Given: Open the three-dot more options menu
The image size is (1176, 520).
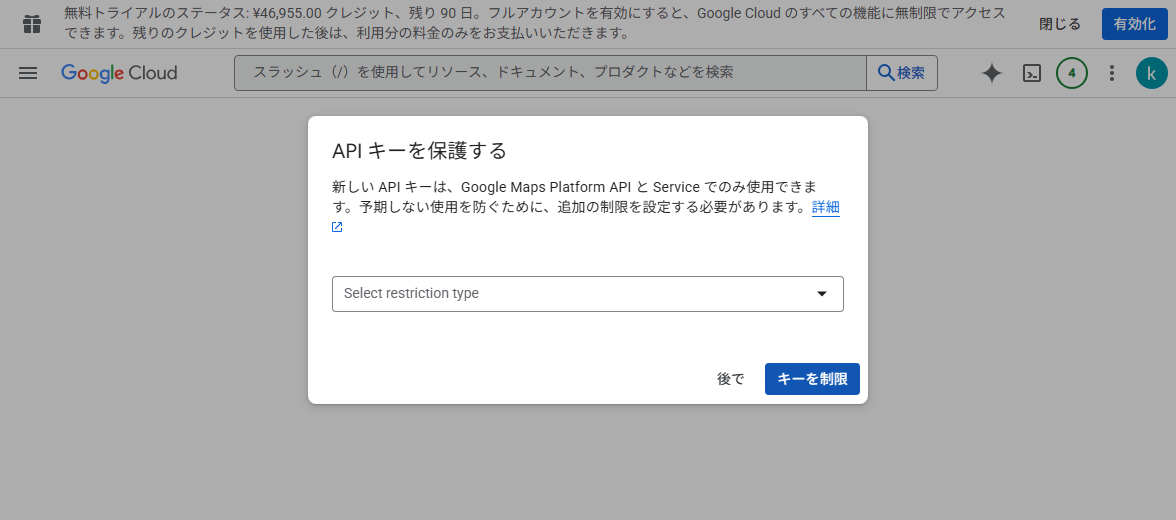Looking at the screenshot, I should tap(1111, 73).
